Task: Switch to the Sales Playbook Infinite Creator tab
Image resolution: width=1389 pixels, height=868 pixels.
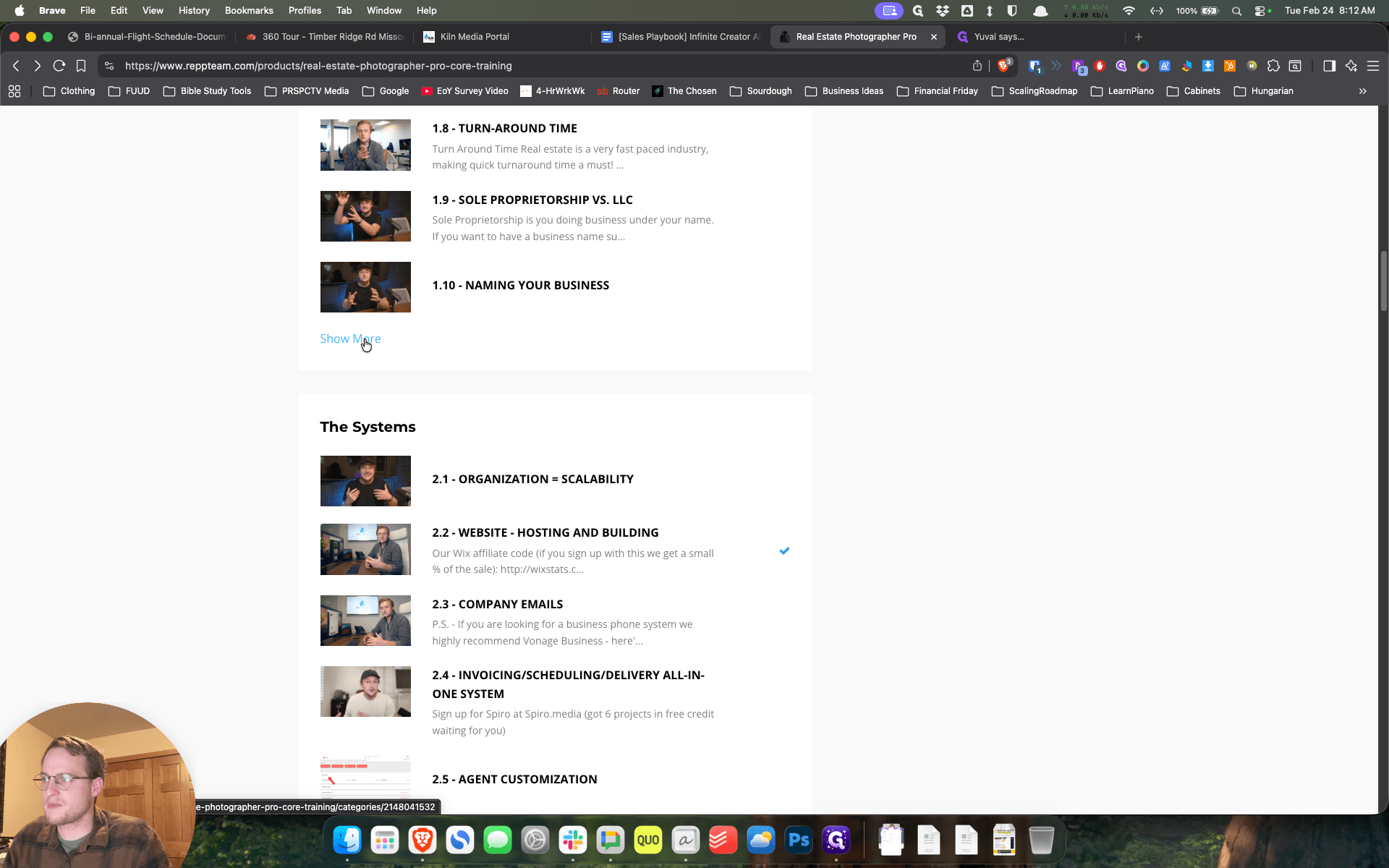Action: click(x=681, y=37)
